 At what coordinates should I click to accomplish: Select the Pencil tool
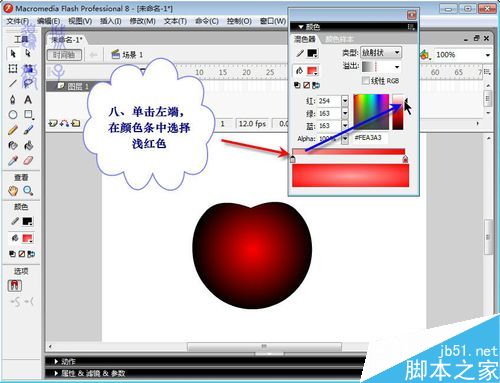13,130
